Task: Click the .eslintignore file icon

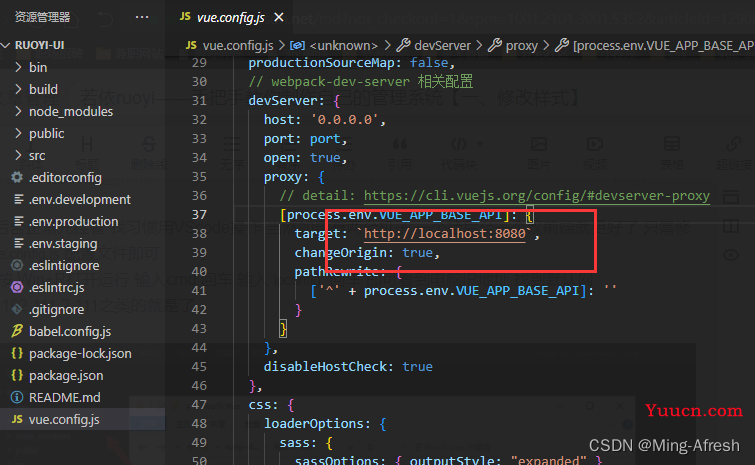Action: pyautogui.click(x=17, y=265)
